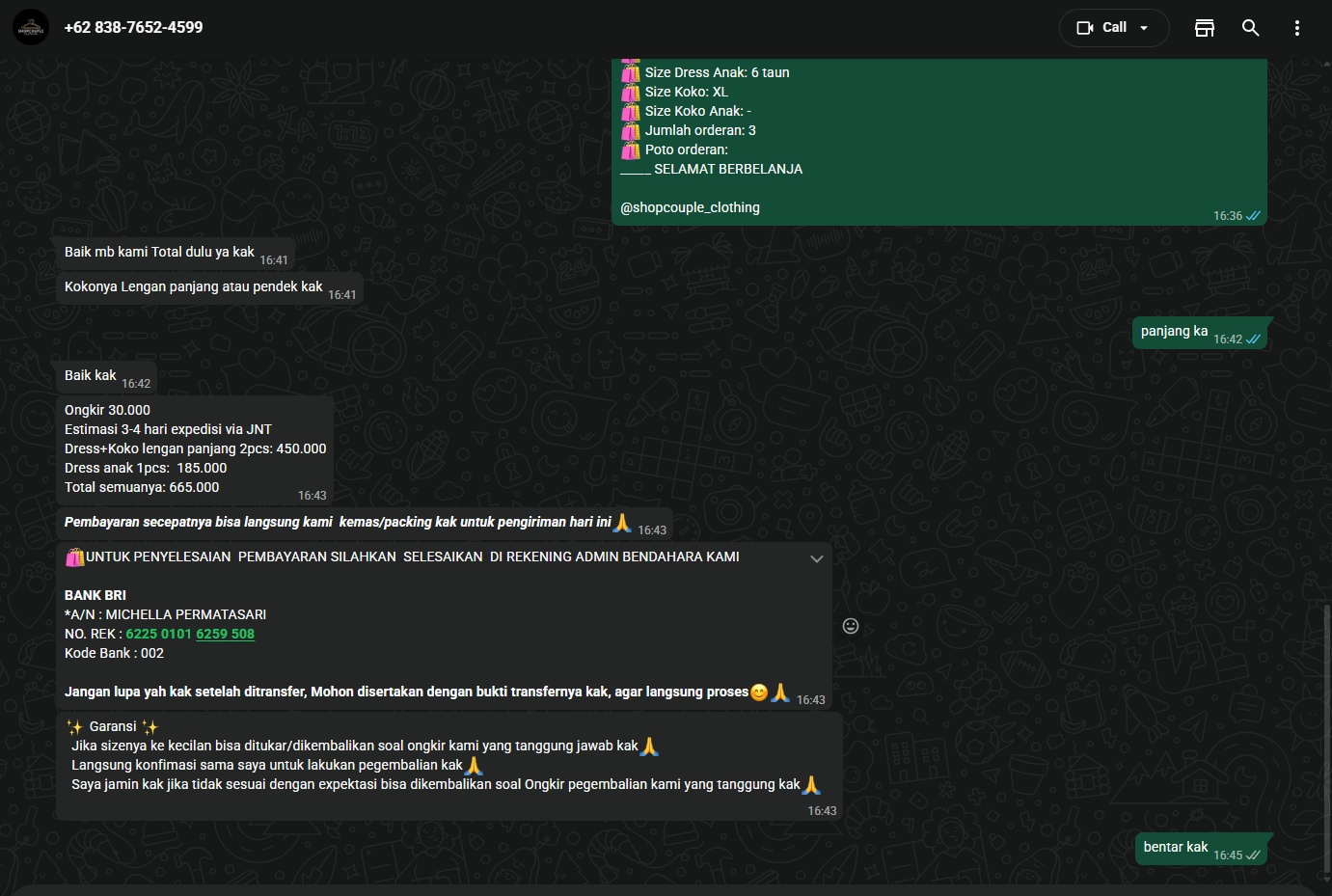
Task: Click the "Call" button label
Action: 1114,28
